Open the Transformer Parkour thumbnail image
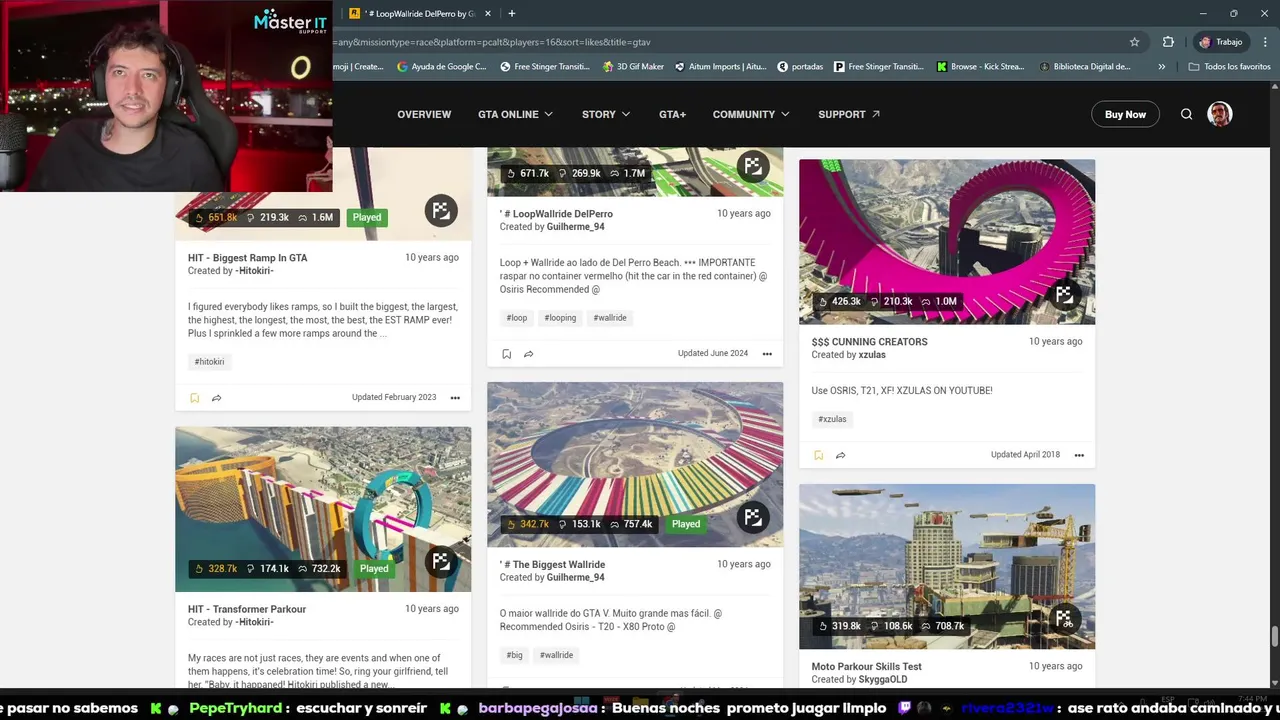 tap(323, 509)
